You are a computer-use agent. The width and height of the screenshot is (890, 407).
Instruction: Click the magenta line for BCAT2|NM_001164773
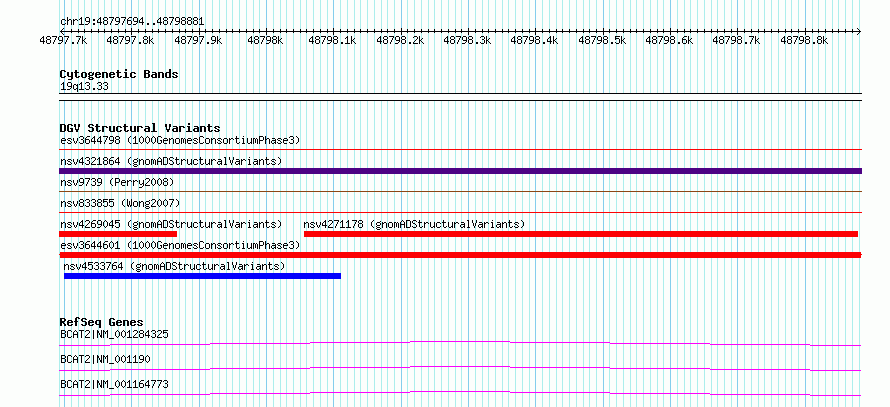click(x=460, y=393)
